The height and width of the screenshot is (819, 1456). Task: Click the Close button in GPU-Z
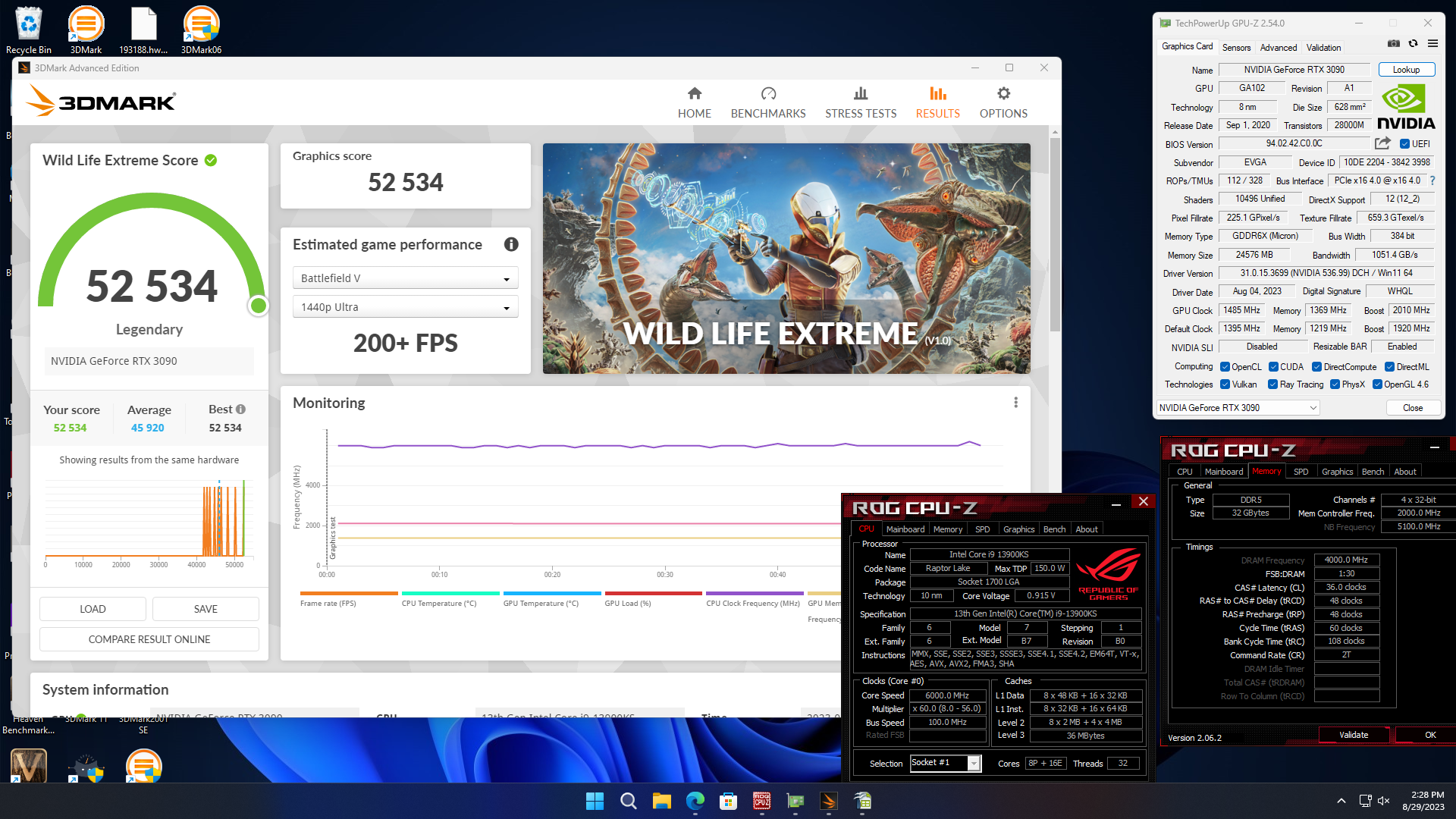1413,408
